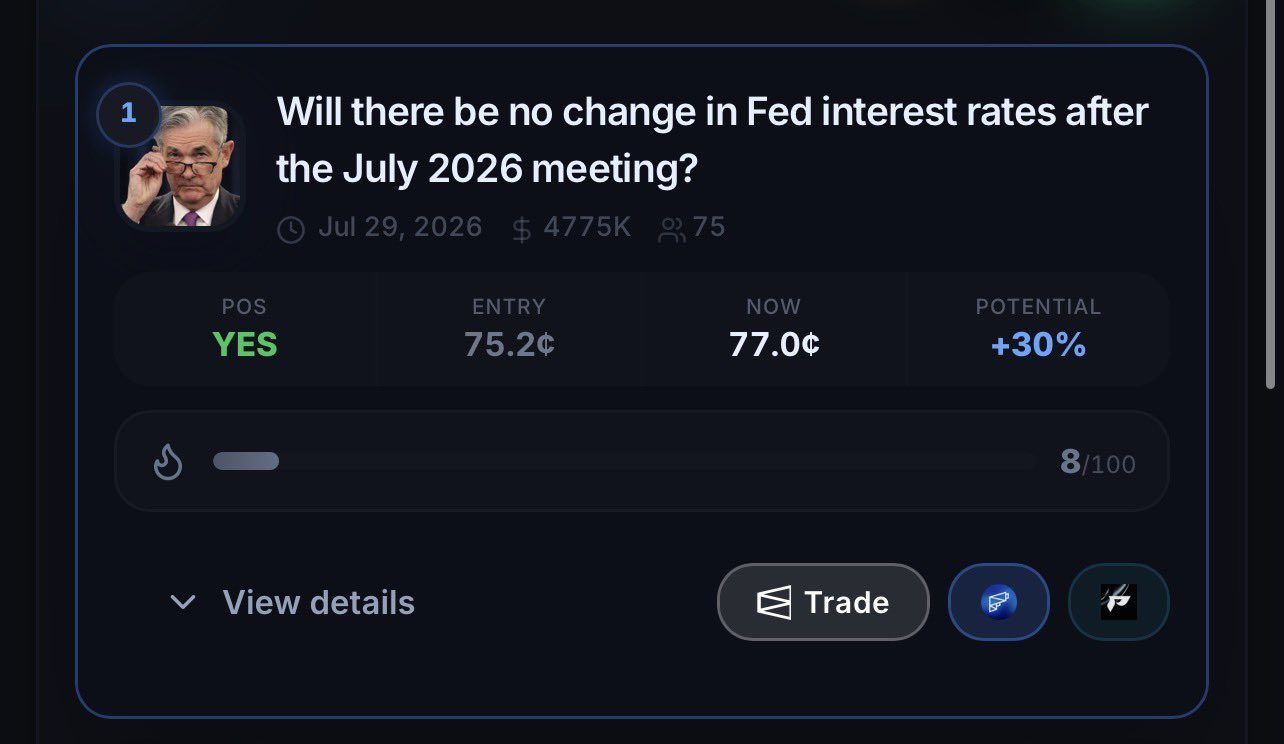Image resolution: width=1284 pixels, height=744 pixels.
Task: Click the 8/100 score label
Action: (x=1097, y=462)
